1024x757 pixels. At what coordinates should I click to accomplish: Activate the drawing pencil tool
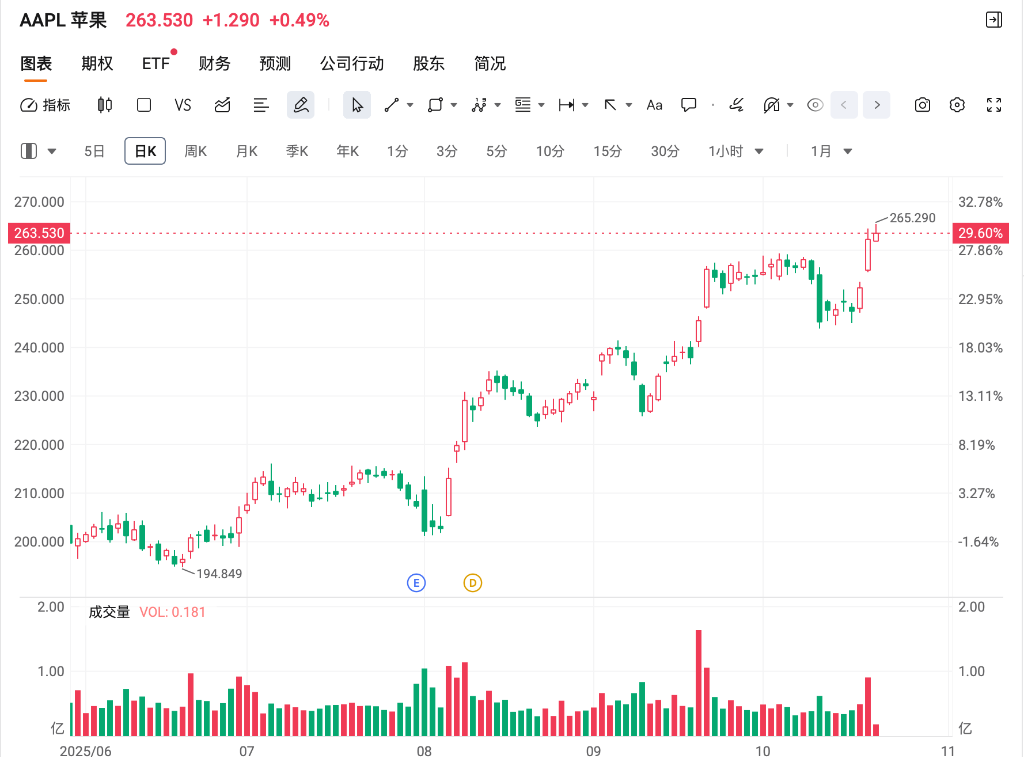coord(300,104)
